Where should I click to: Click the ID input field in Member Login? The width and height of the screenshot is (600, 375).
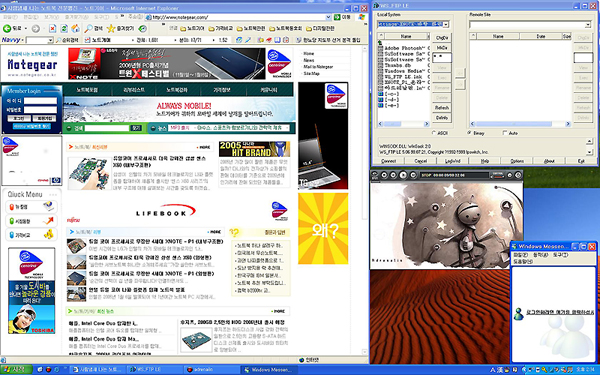point(40,101)
